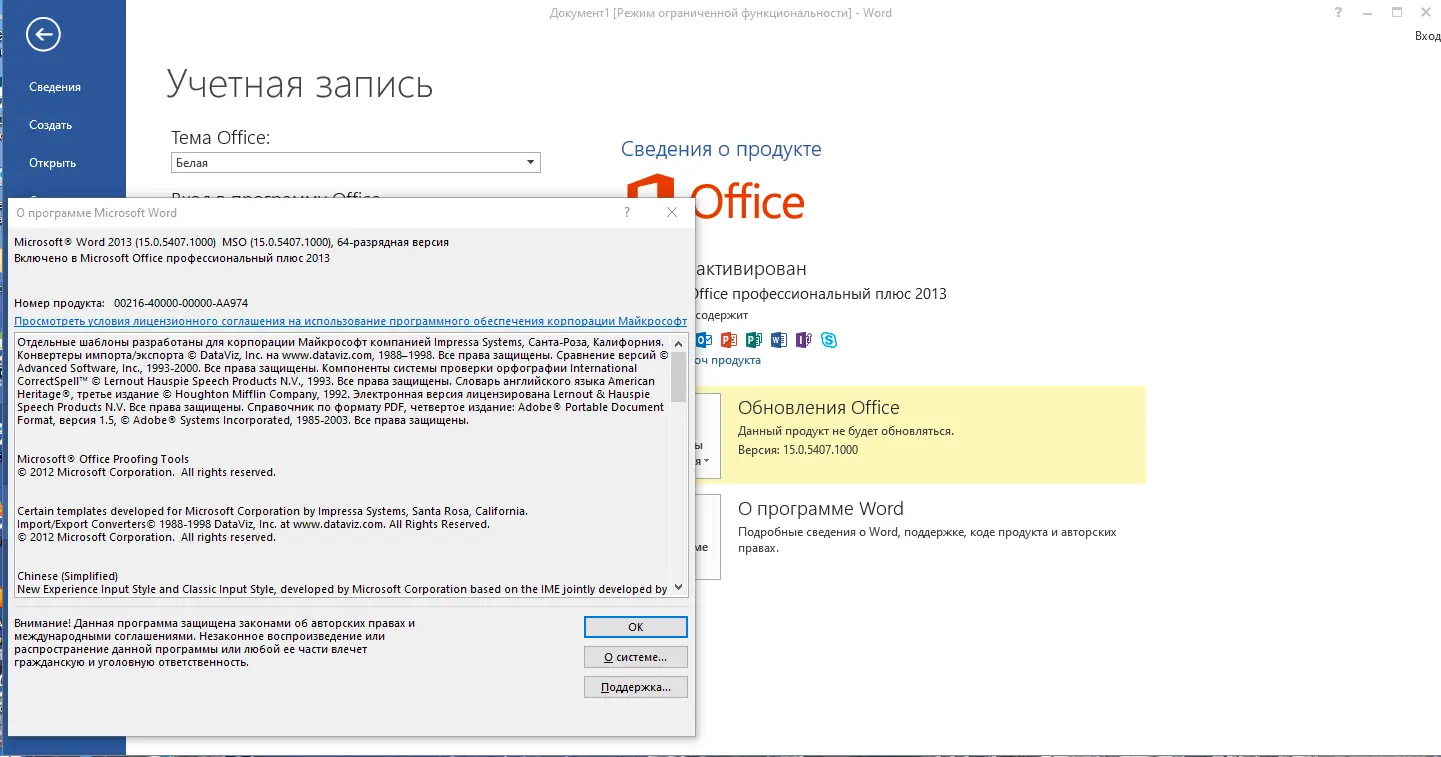Click the credits scrollbar up arrow

coord(679,343)
